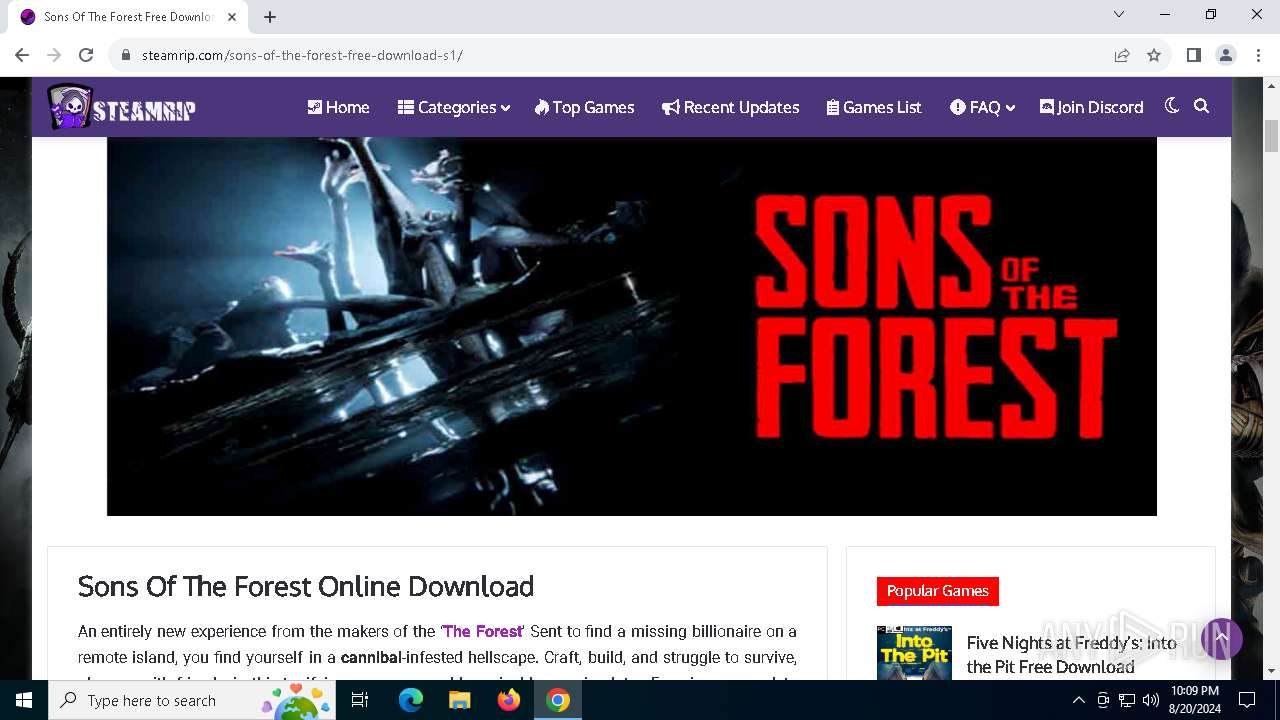Launch Microsoft Edge from taskbar
Screen dimensions: 1280x720
tap(411, 700)
